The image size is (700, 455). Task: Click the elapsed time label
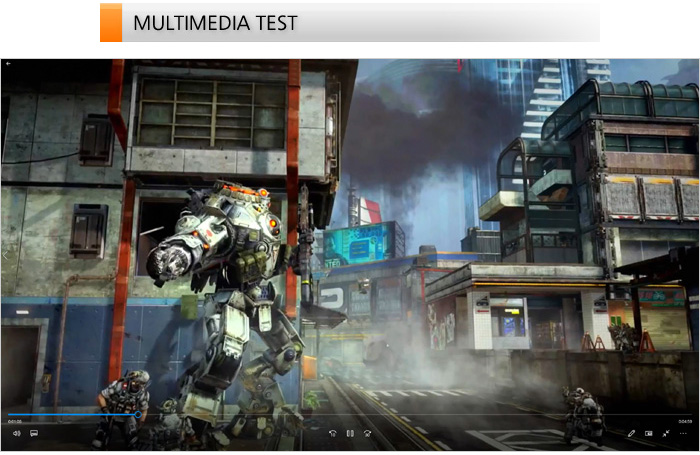[x=15, y=421]
